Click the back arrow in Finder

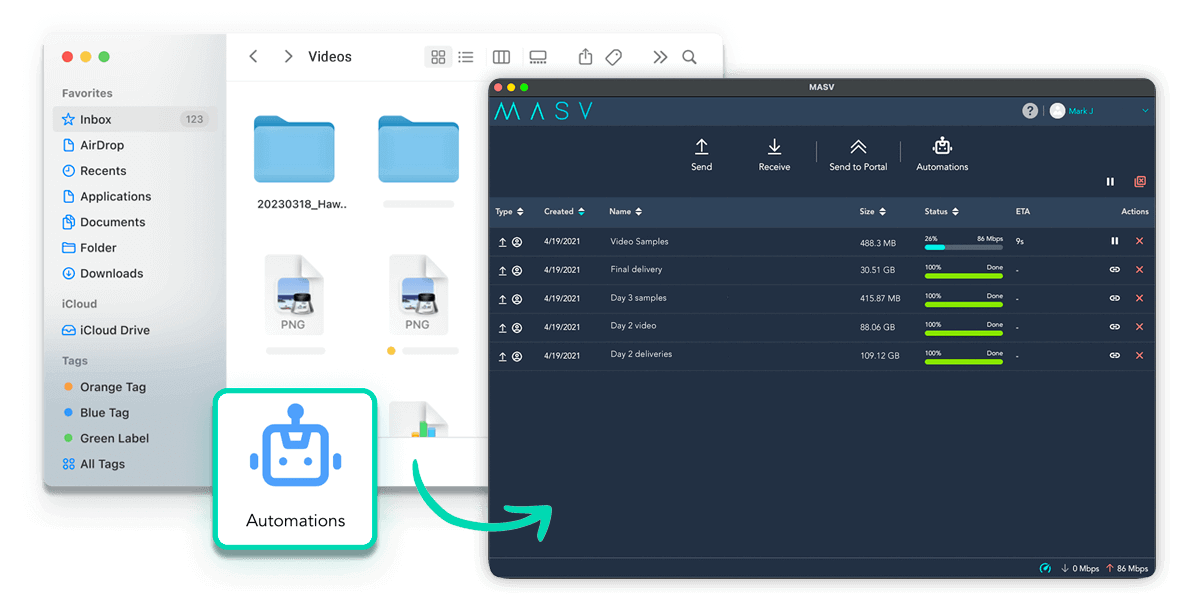click(x=253, y=57)
